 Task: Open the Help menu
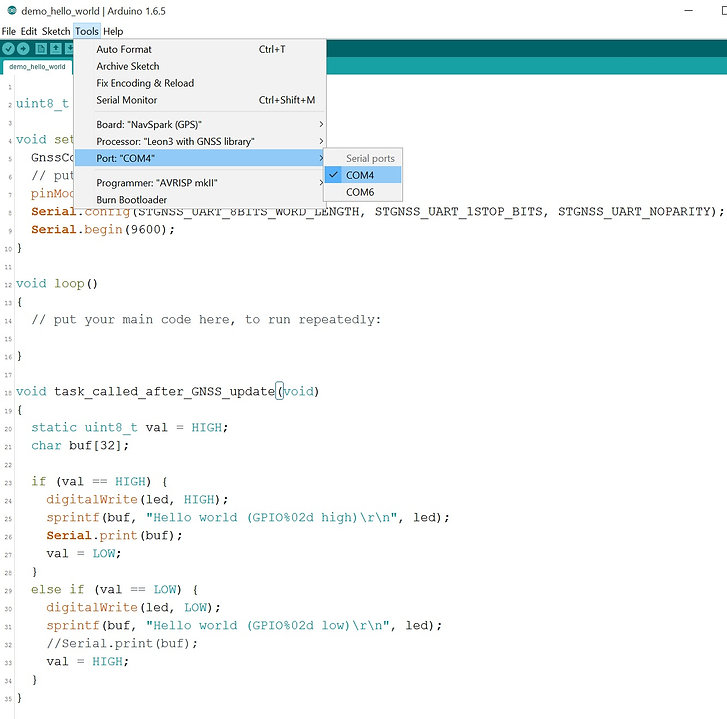(113, 31)
